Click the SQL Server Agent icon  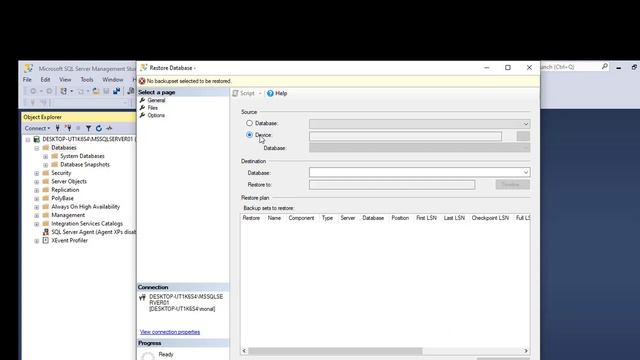[46, 232]
